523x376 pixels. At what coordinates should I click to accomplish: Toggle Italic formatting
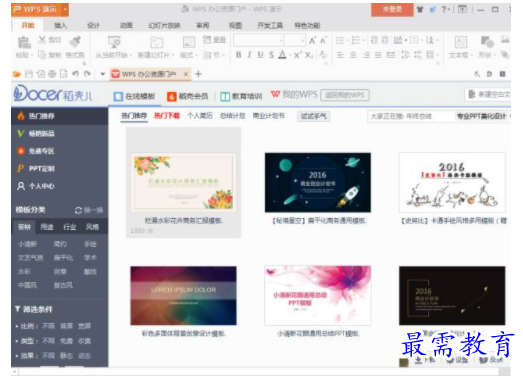[x=249, y=55]
